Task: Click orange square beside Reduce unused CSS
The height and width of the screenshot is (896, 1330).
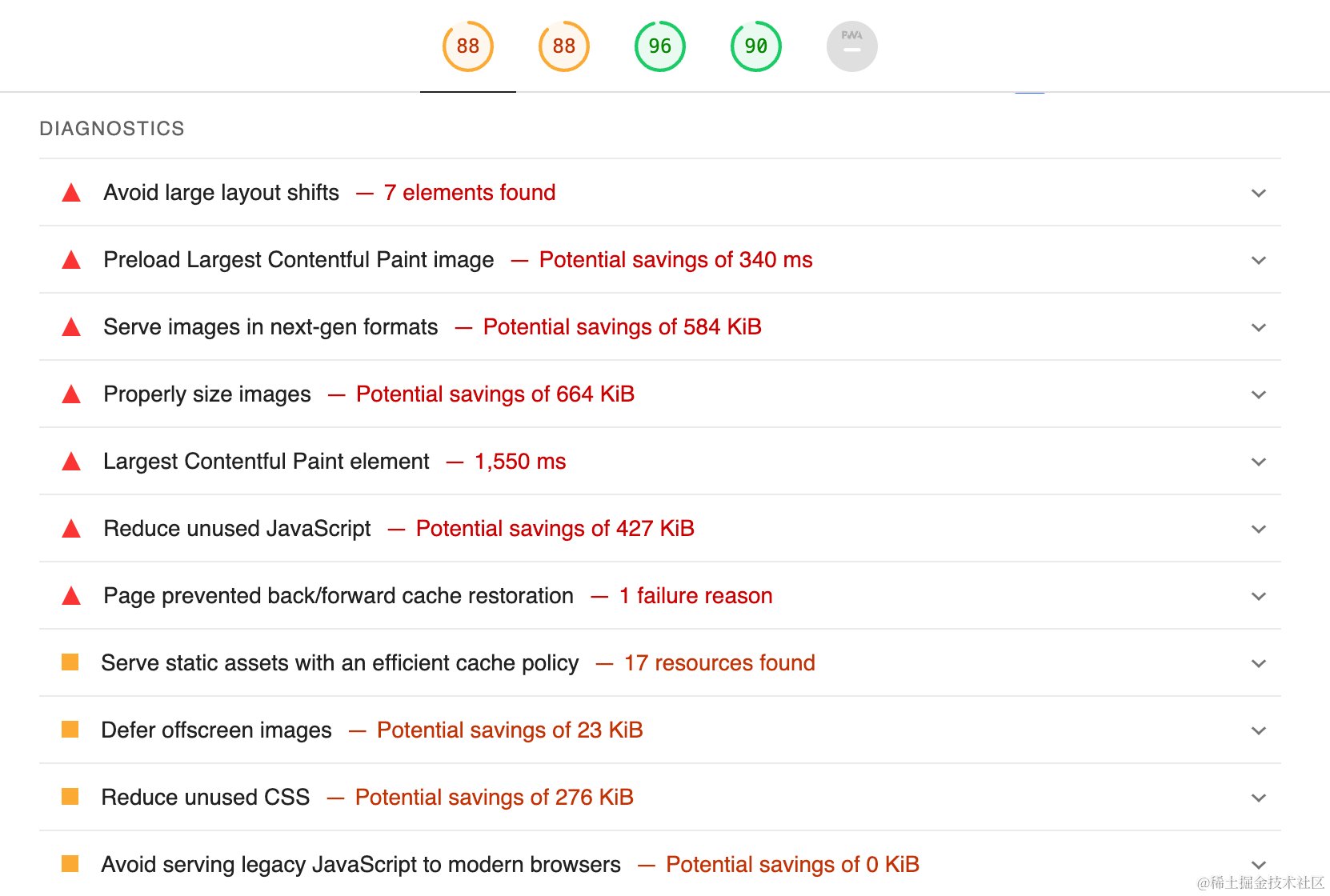Action: click(70, 797)
